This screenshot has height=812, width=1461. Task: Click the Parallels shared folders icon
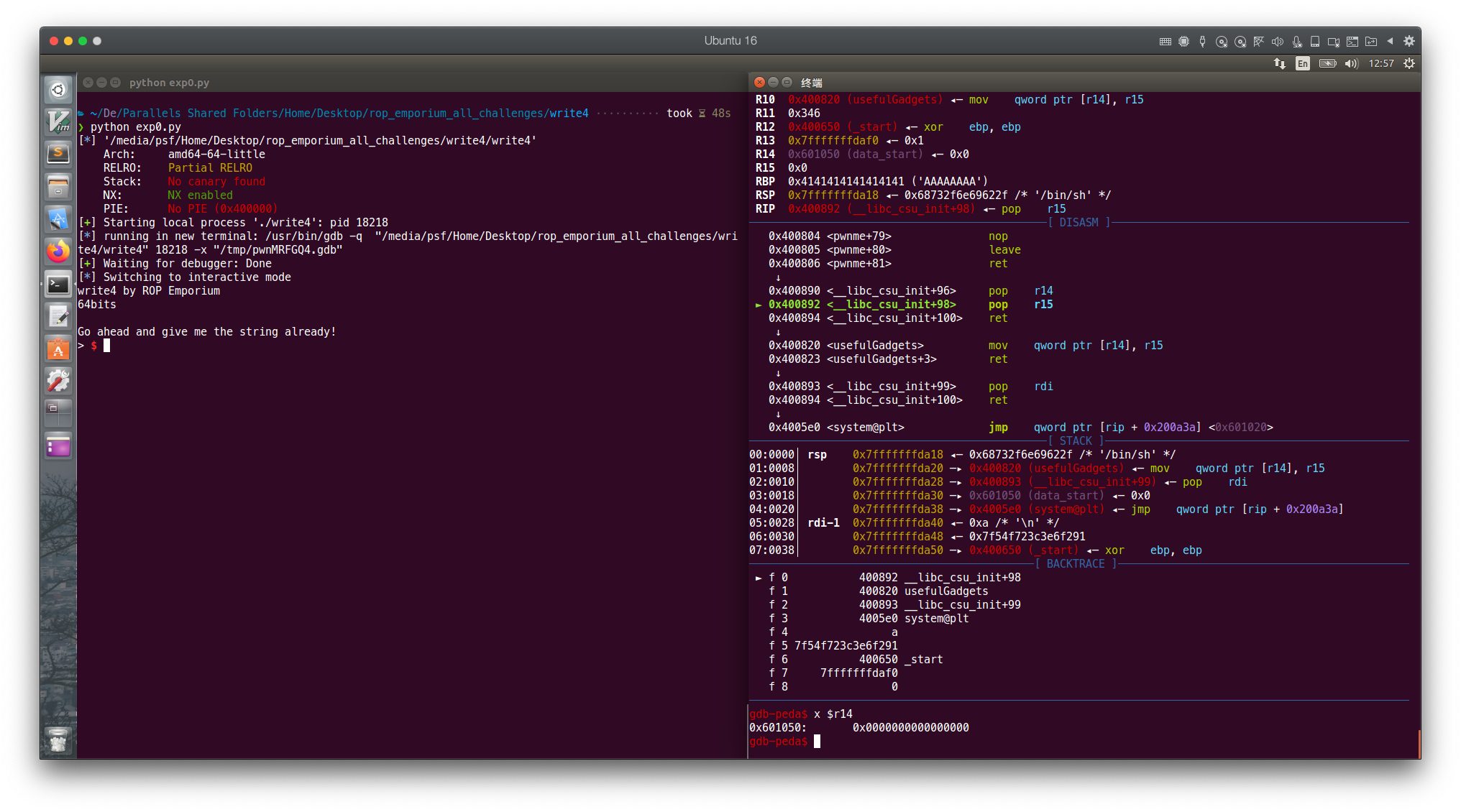(1370, 42)
